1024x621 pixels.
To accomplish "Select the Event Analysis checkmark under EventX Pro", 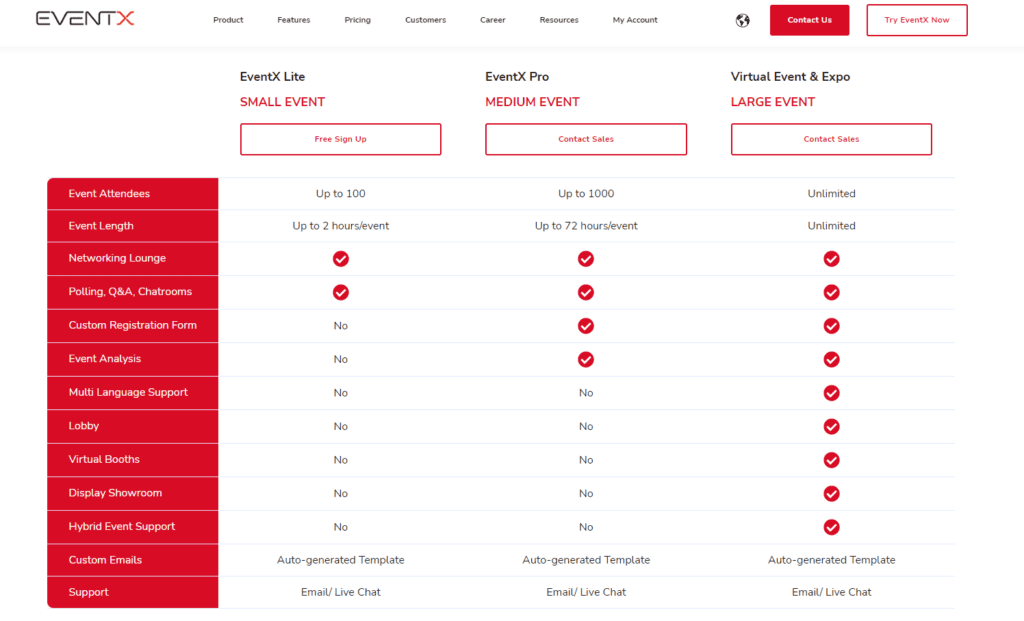I will tap(586, 359).
